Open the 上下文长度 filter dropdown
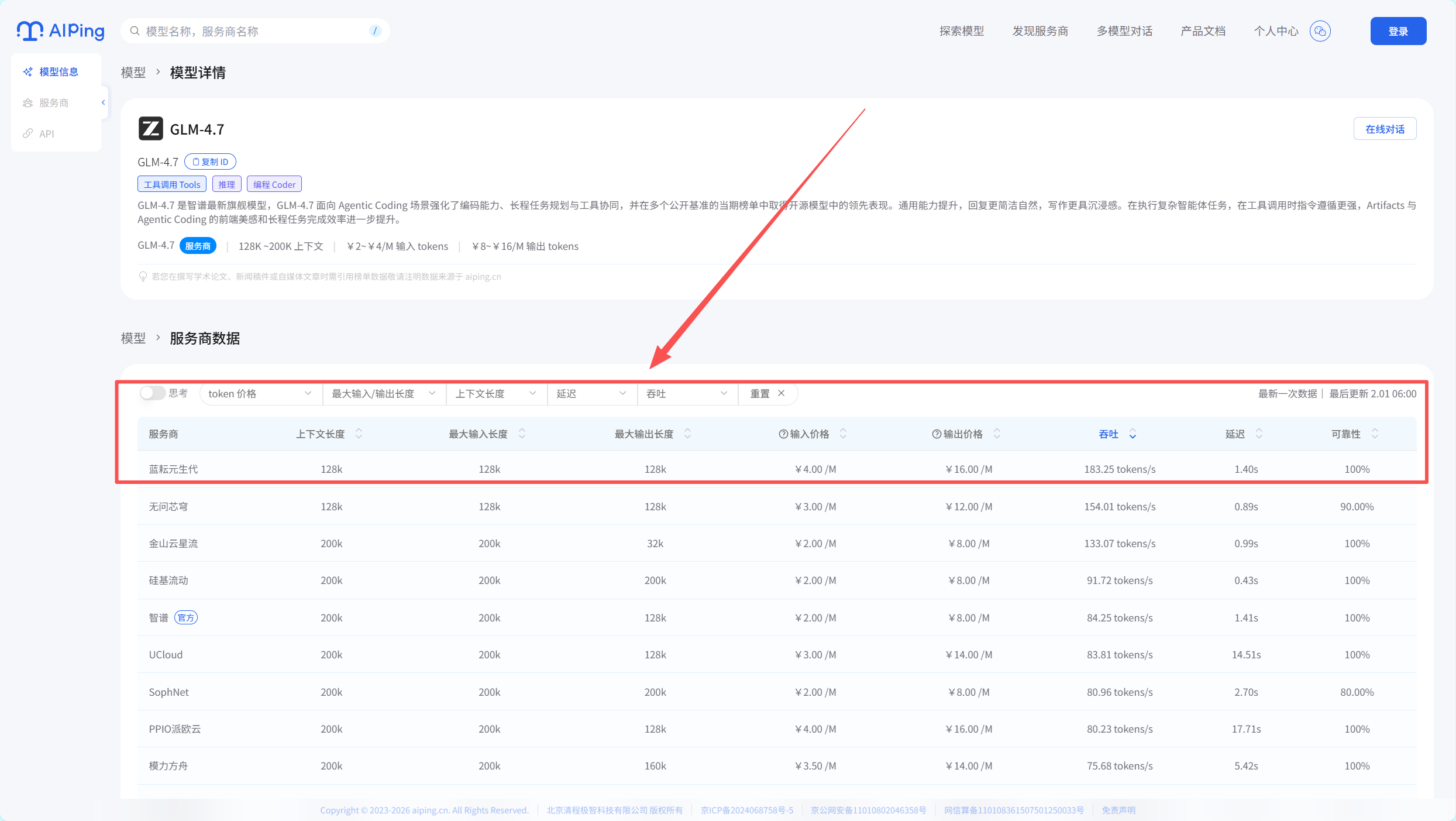1456x821 pixels. (495, 394)
